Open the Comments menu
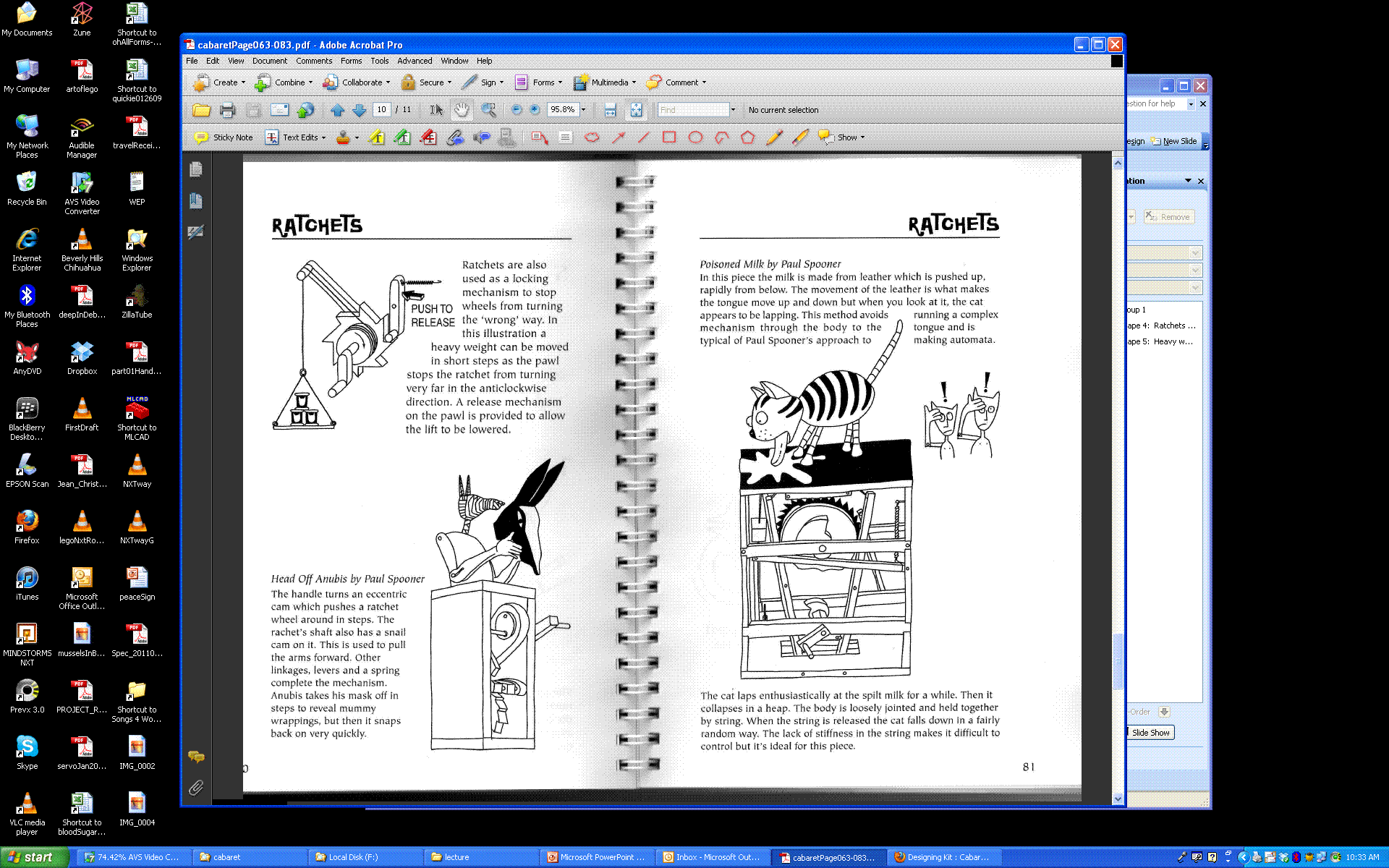The height and width of the screenshot is (868, 1389). coord(314,61)
